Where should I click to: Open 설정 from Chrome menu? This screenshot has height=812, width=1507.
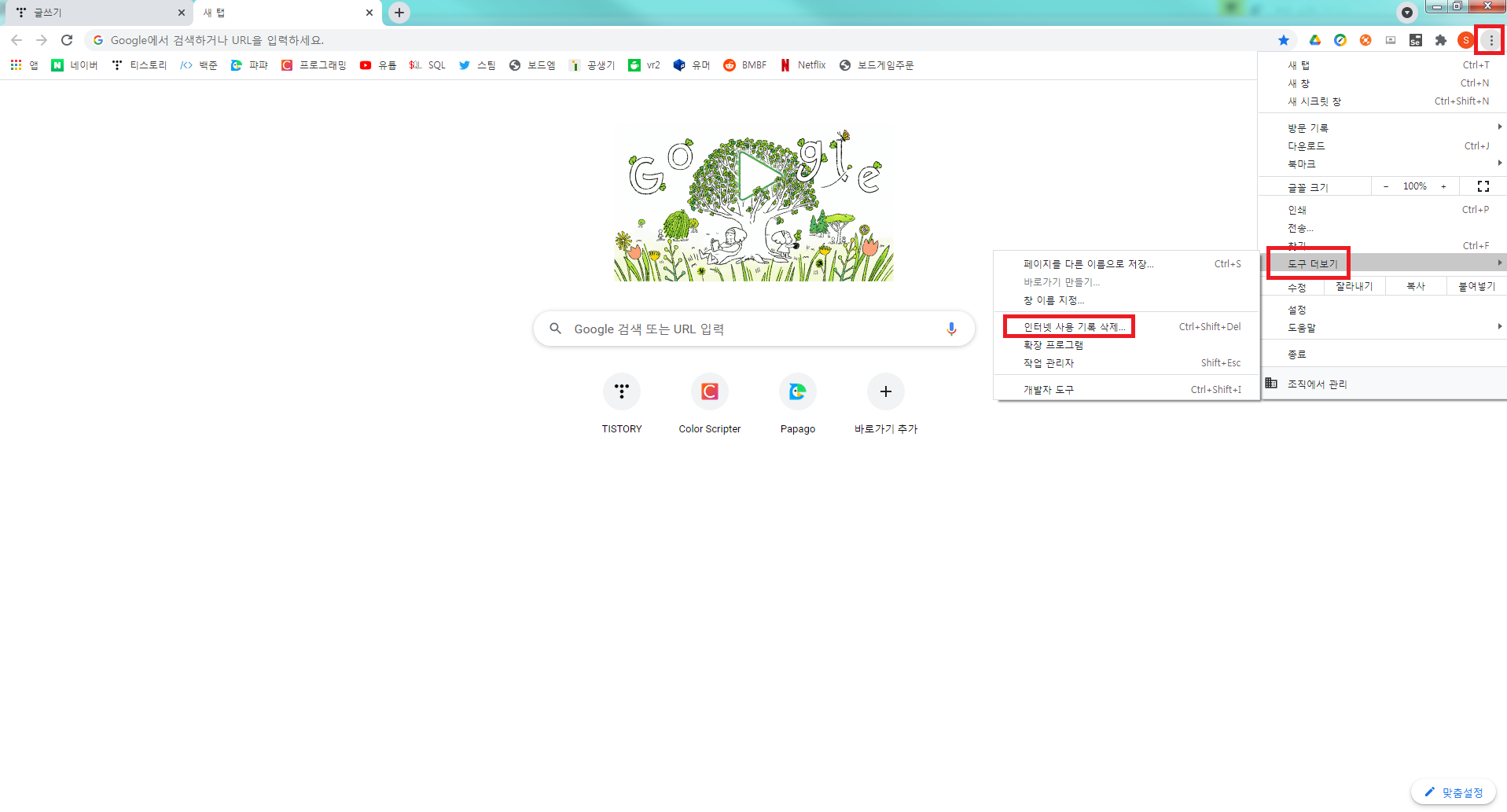[1384, 310]
